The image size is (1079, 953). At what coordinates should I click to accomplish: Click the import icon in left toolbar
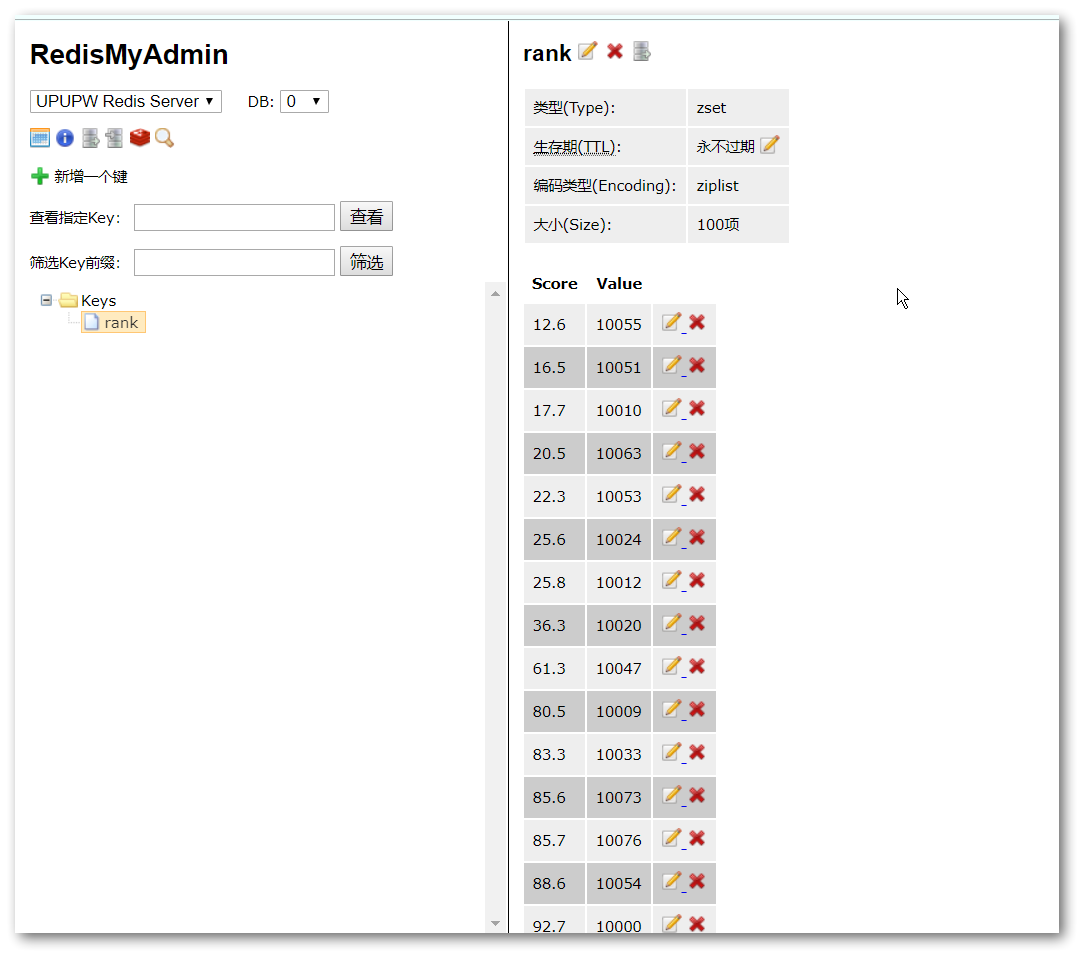[x=114, y=138]
